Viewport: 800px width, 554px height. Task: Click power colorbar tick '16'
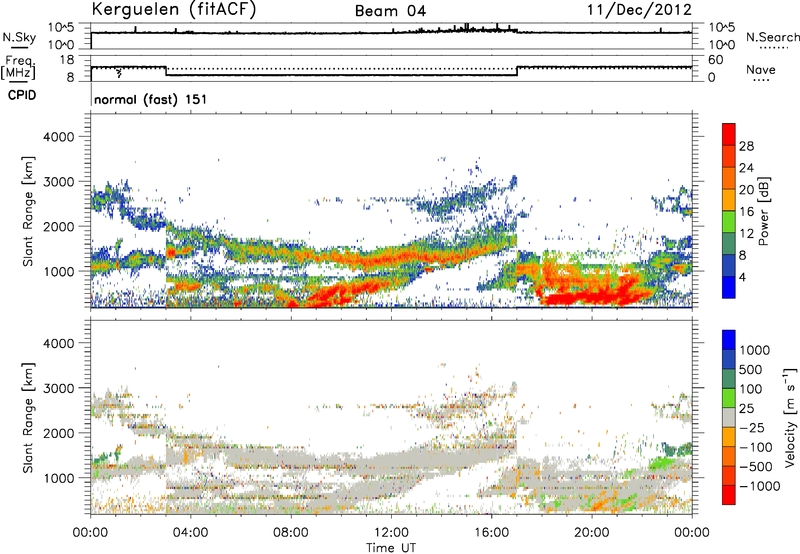[746, 212]
